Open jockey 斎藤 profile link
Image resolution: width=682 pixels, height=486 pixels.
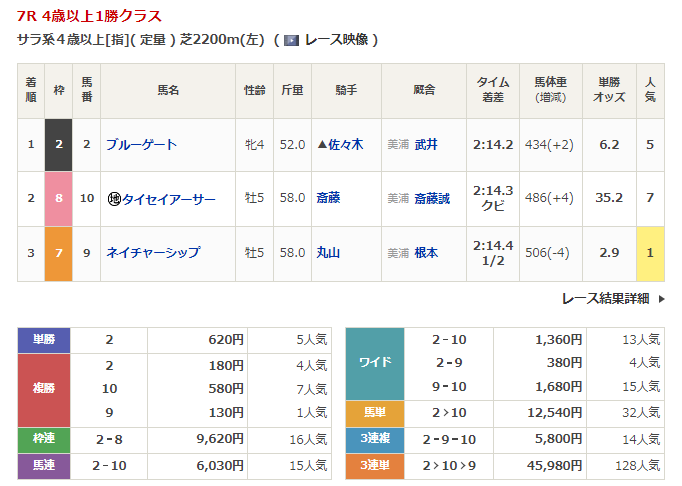(x=327, y=199)
